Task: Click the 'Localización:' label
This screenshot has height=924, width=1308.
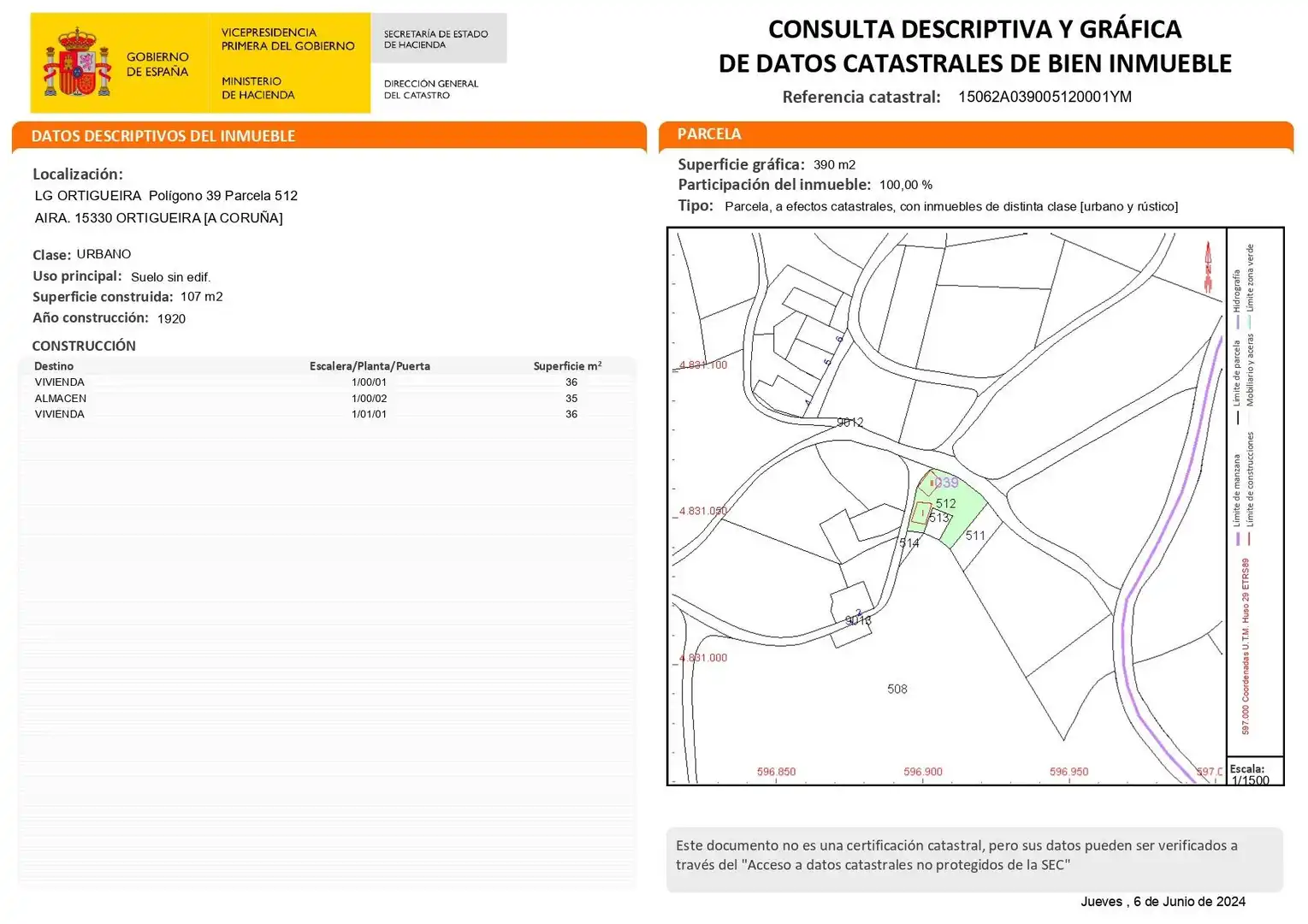Action: click(77, 174)
